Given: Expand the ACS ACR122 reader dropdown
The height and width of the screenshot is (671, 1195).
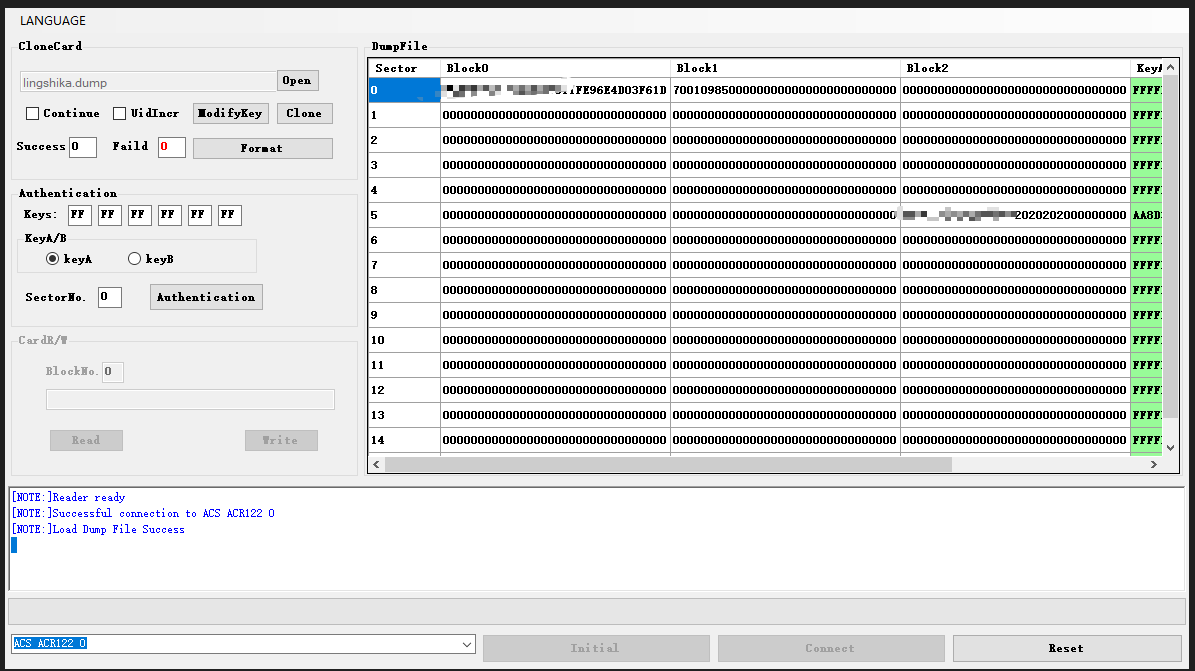Looking at the screenshot, I should (x=464, y=644).
